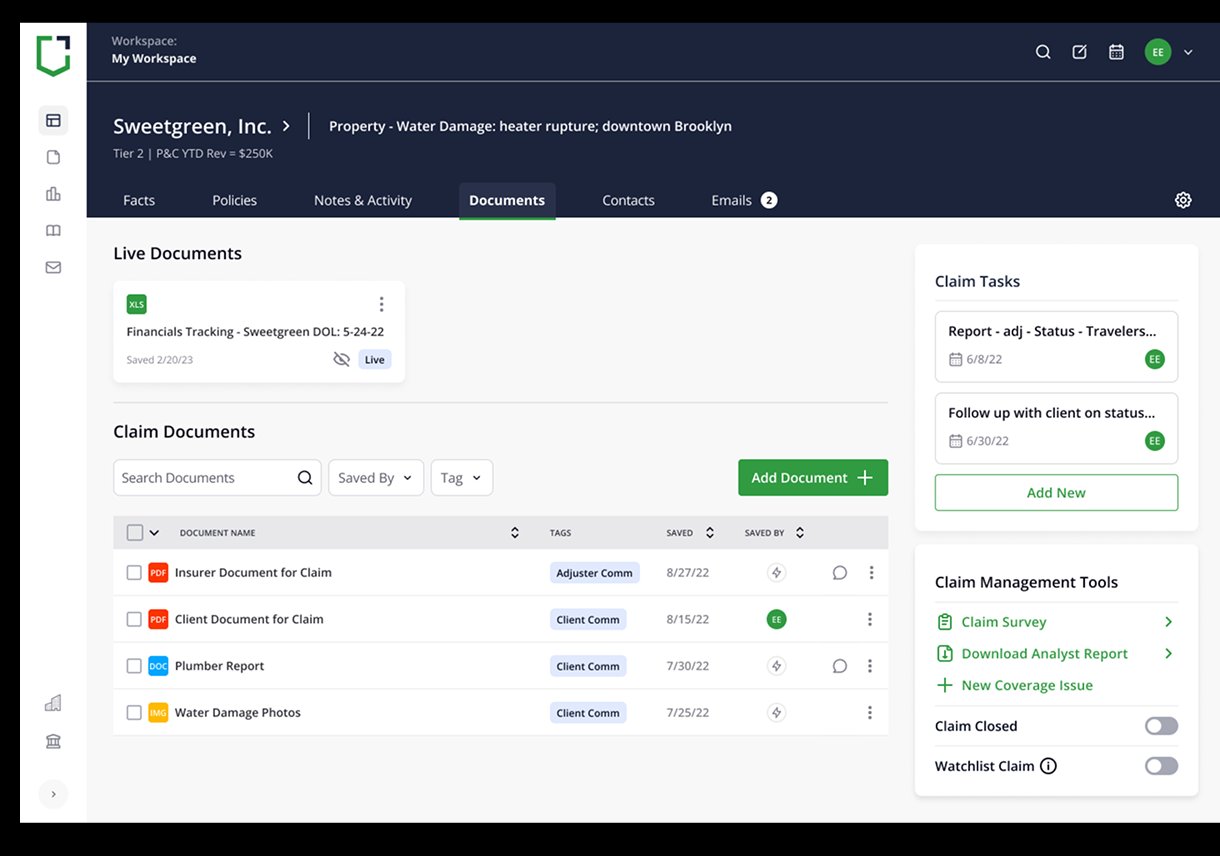
Task: Open the Report - adj - Status task card
Action: point(1056,346)
